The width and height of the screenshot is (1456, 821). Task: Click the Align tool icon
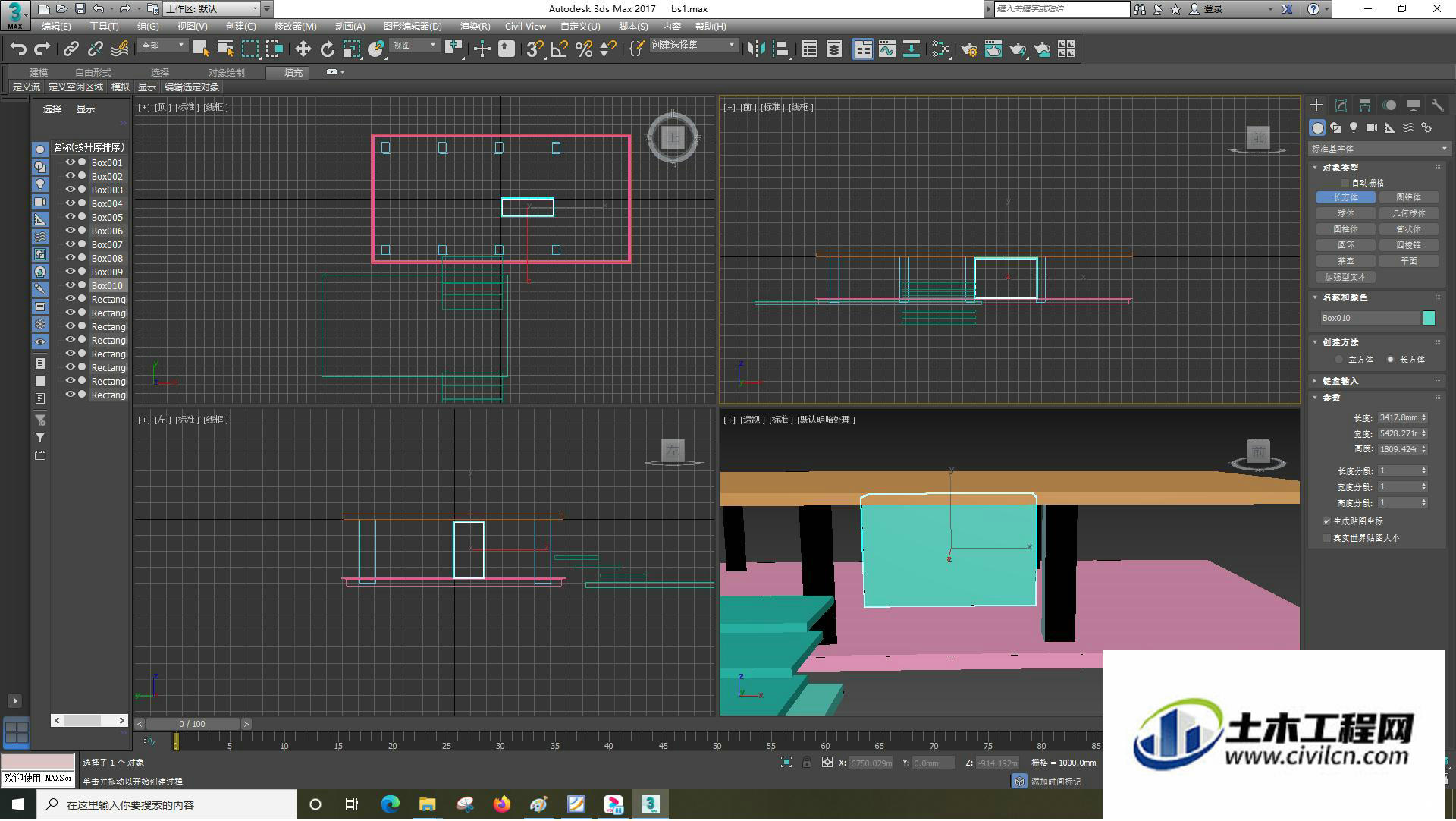(x=780, y=49)
